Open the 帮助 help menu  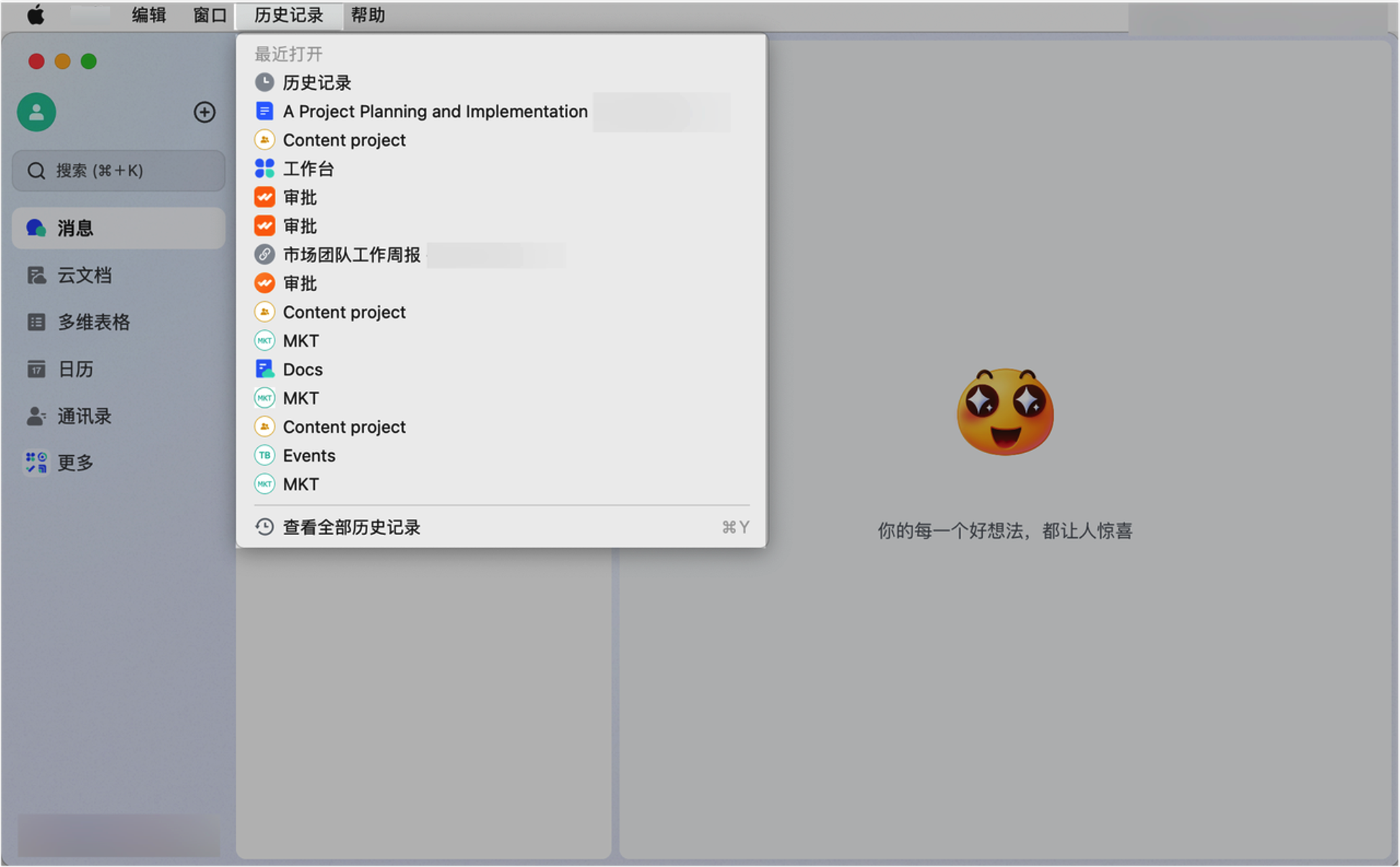pos(367,15)
